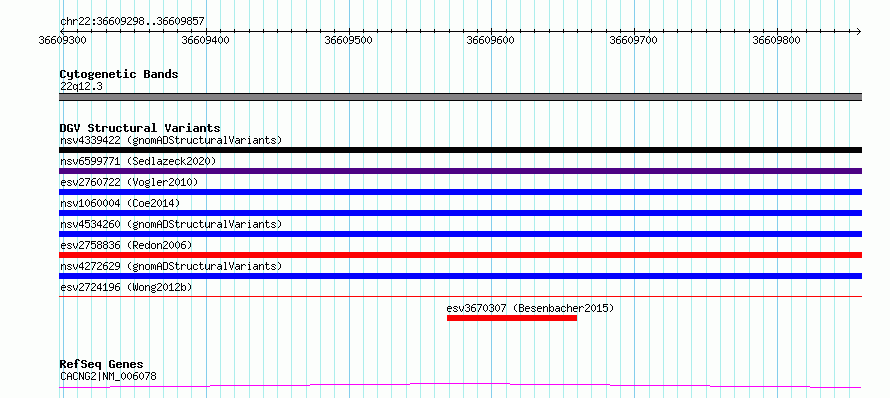The image size is (890, 398).
Task: Click the short red esv3670307 bar
Action: [512, 318]
